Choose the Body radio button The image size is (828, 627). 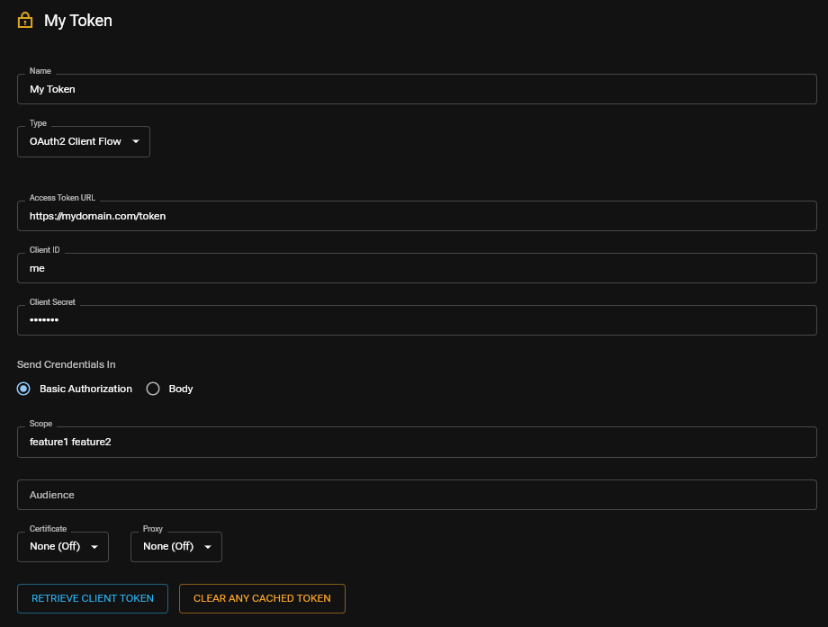(x=153, y=389)
